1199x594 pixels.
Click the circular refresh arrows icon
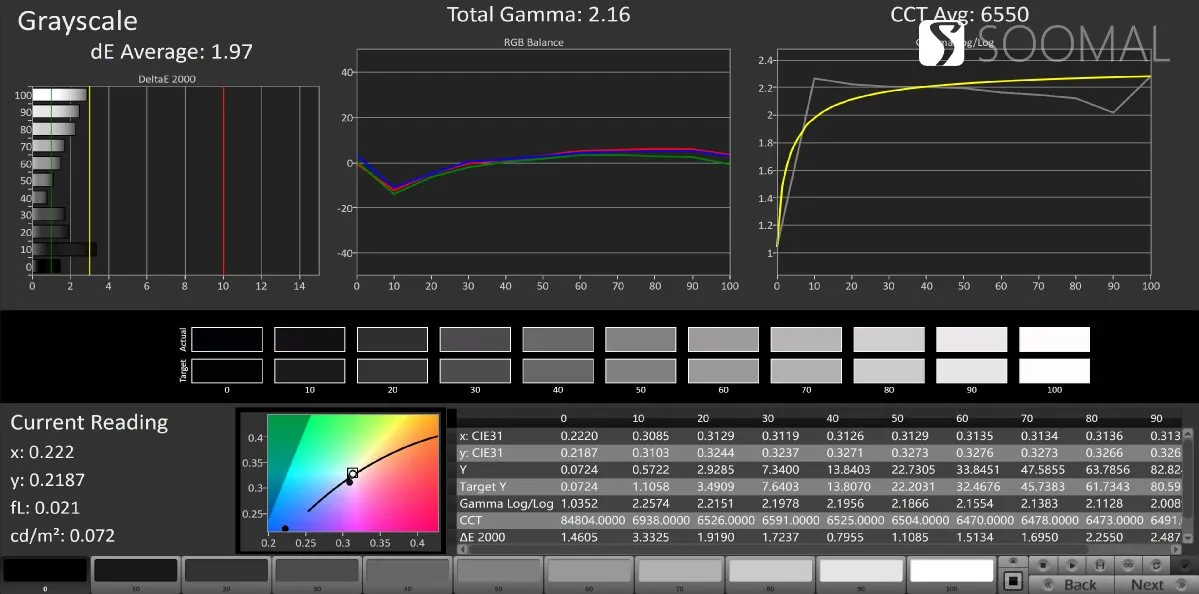[1156, 566]
